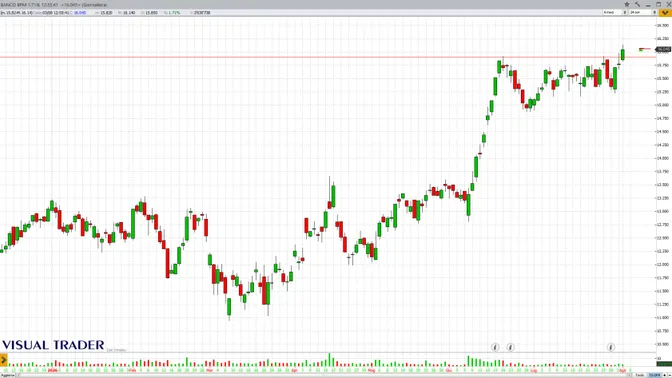Screen dimensions: 672x378
Task: Select the red horizontal resistance line
Action: (x=328, y=57)
